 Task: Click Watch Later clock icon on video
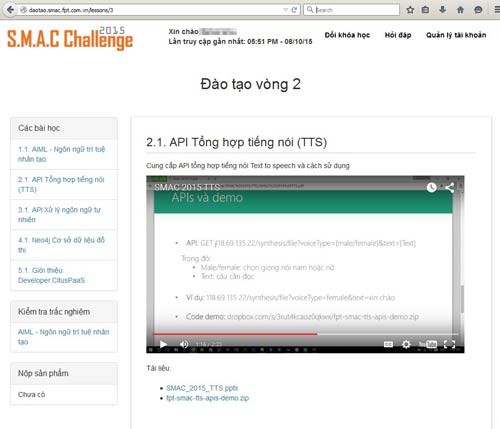[x=431, y=187]
